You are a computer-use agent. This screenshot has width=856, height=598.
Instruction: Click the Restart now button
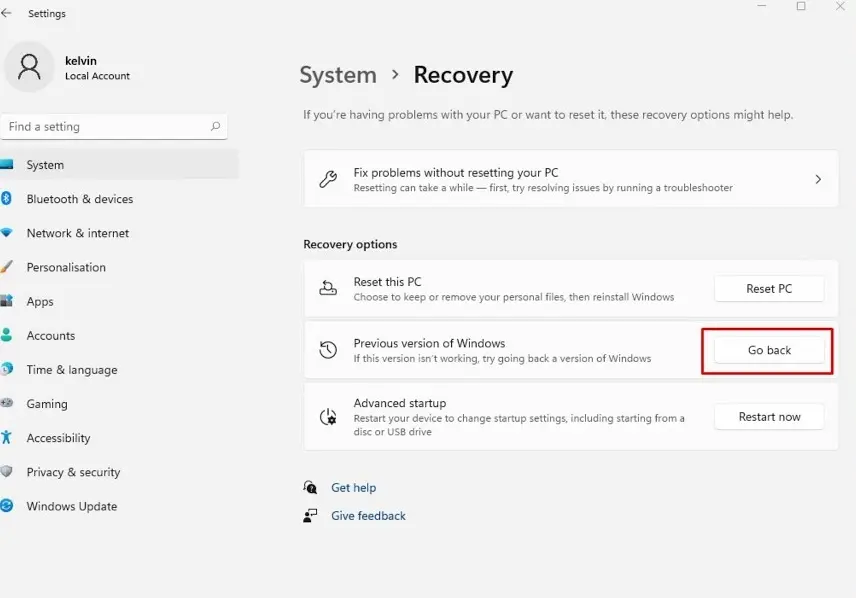(x=769, y=417)
